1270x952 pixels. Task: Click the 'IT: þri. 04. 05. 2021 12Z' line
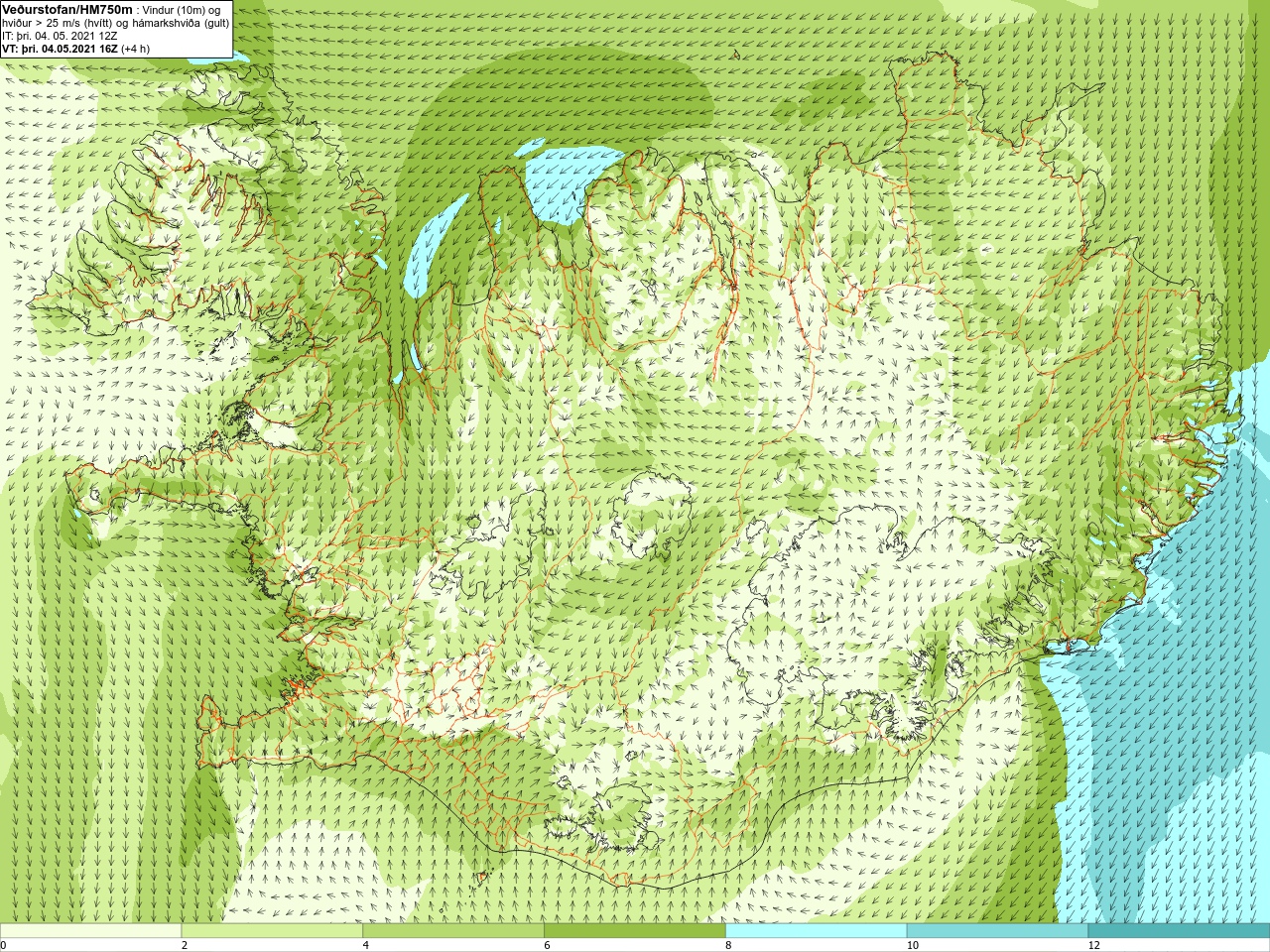click(x=60, y=36)
